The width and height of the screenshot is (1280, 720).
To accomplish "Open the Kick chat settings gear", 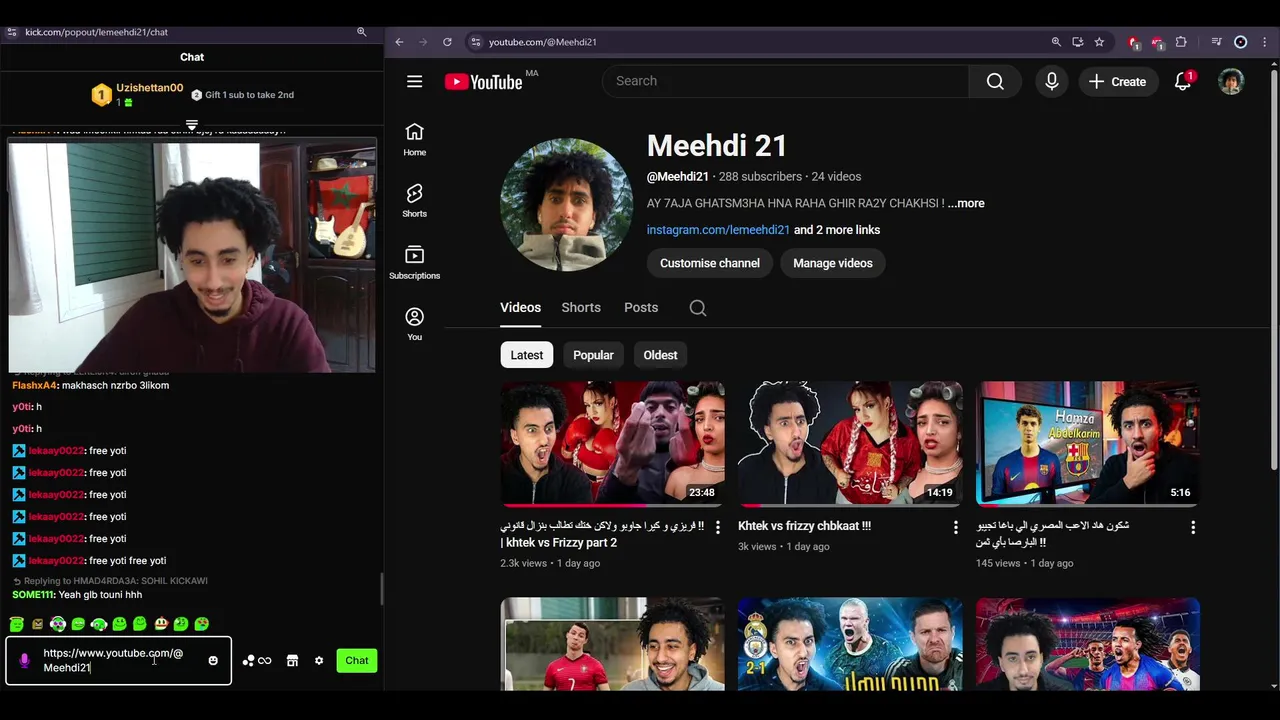I will (x=319, y=660).
